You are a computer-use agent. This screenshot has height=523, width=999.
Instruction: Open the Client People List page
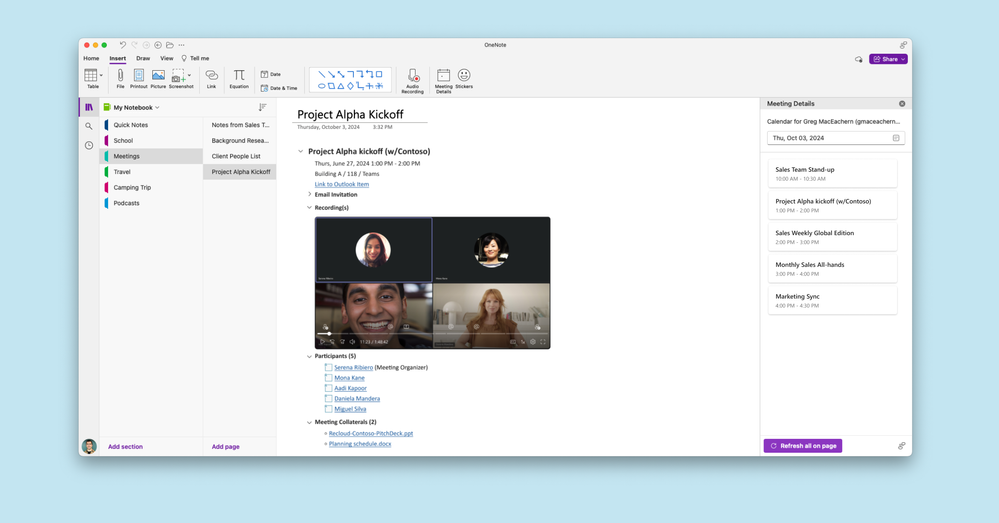(x=240, y=156)
